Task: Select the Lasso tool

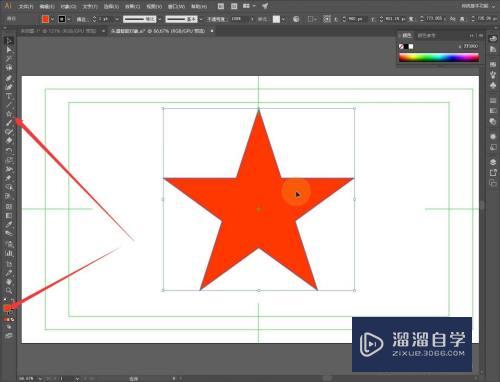Action: 9,68
